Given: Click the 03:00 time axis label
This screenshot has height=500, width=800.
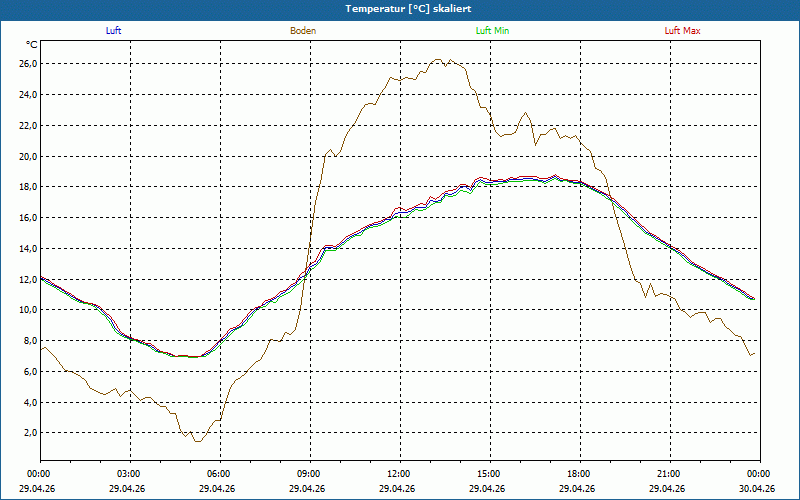Looking at the screenshot, I should pos(131,474).
